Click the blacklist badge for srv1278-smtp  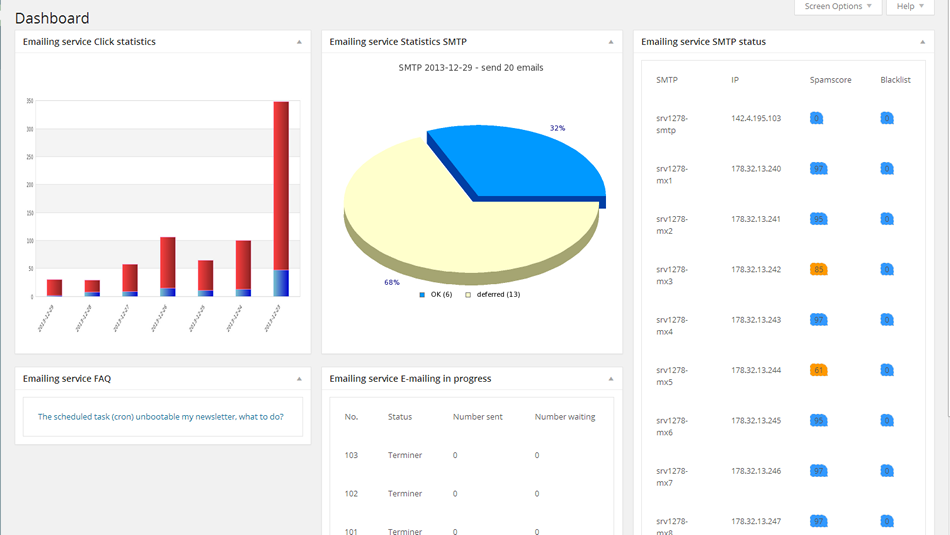point(887,118)
